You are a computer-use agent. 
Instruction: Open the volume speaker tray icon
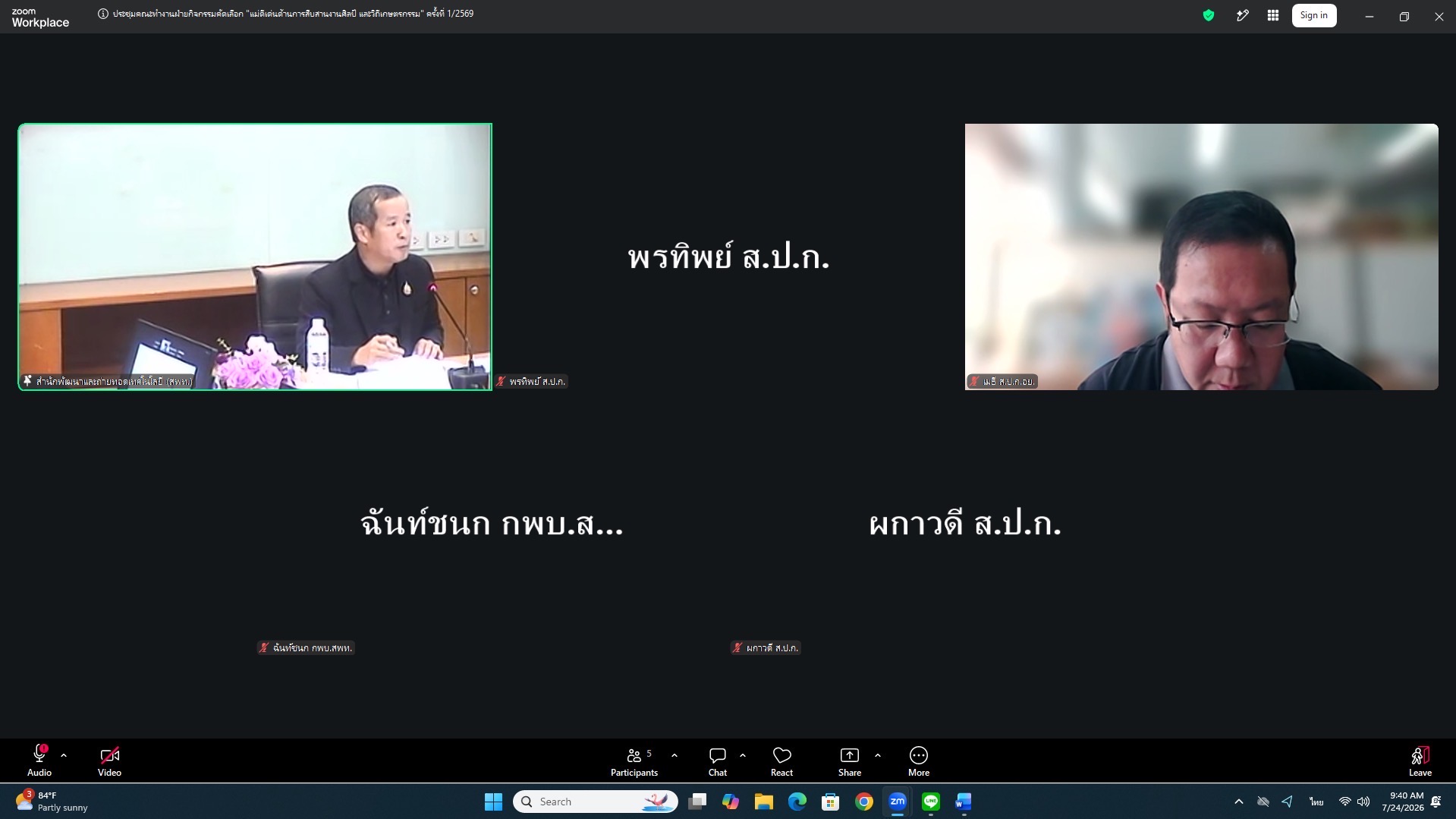(1363, 802)
